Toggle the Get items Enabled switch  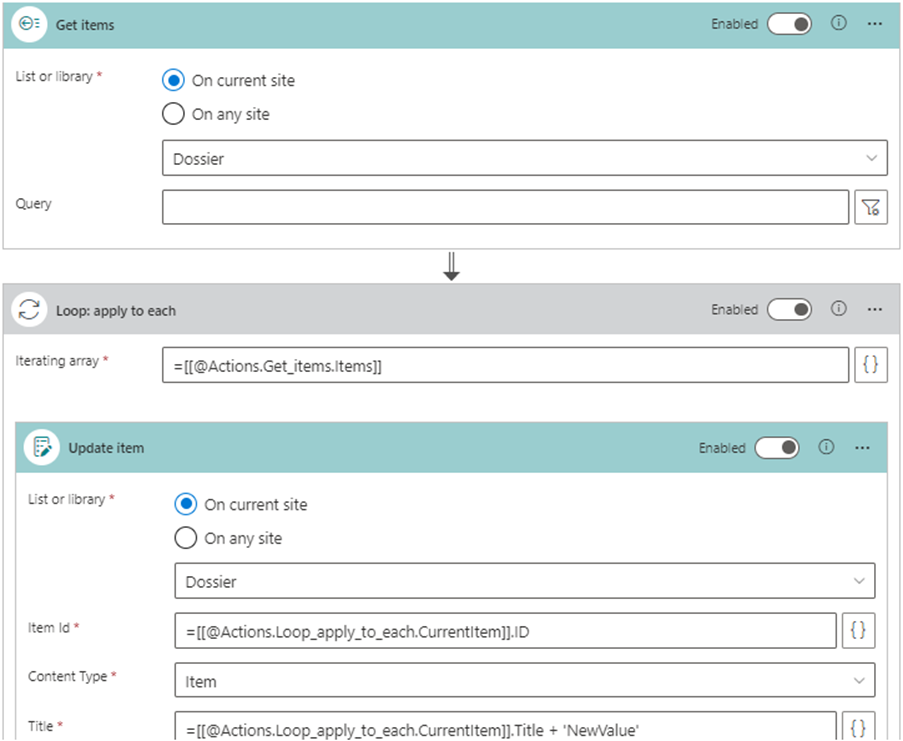[x=789, y=24]
